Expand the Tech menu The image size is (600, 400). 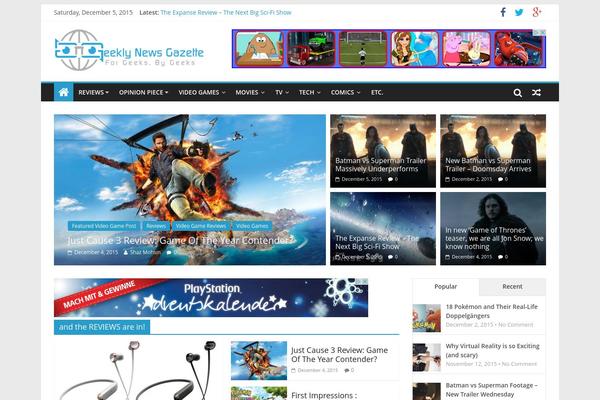[x=310, y=92]
